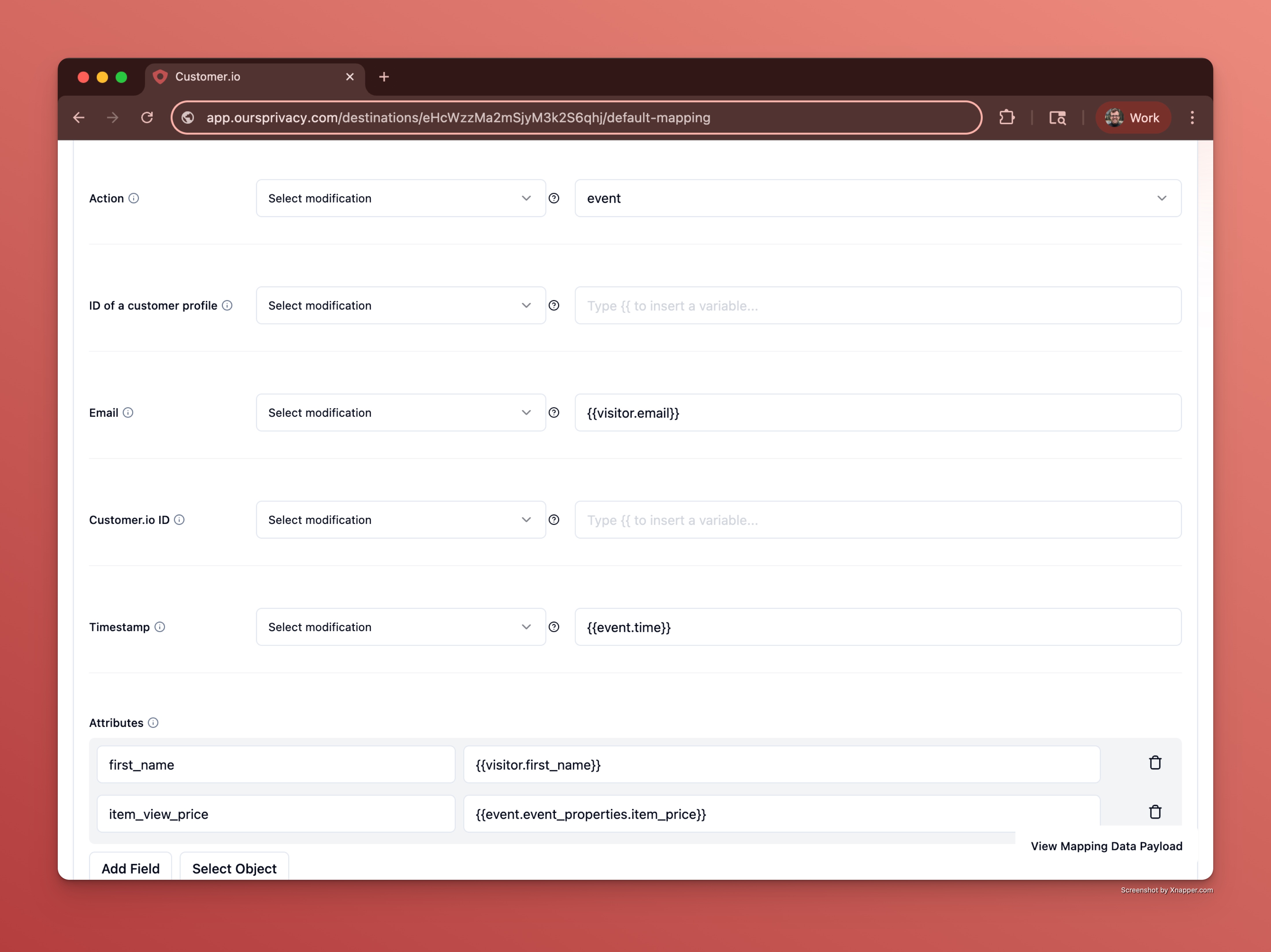Open help question icon in customer profile ID row
1271x952 pixels.
click(x=554, y=306)
